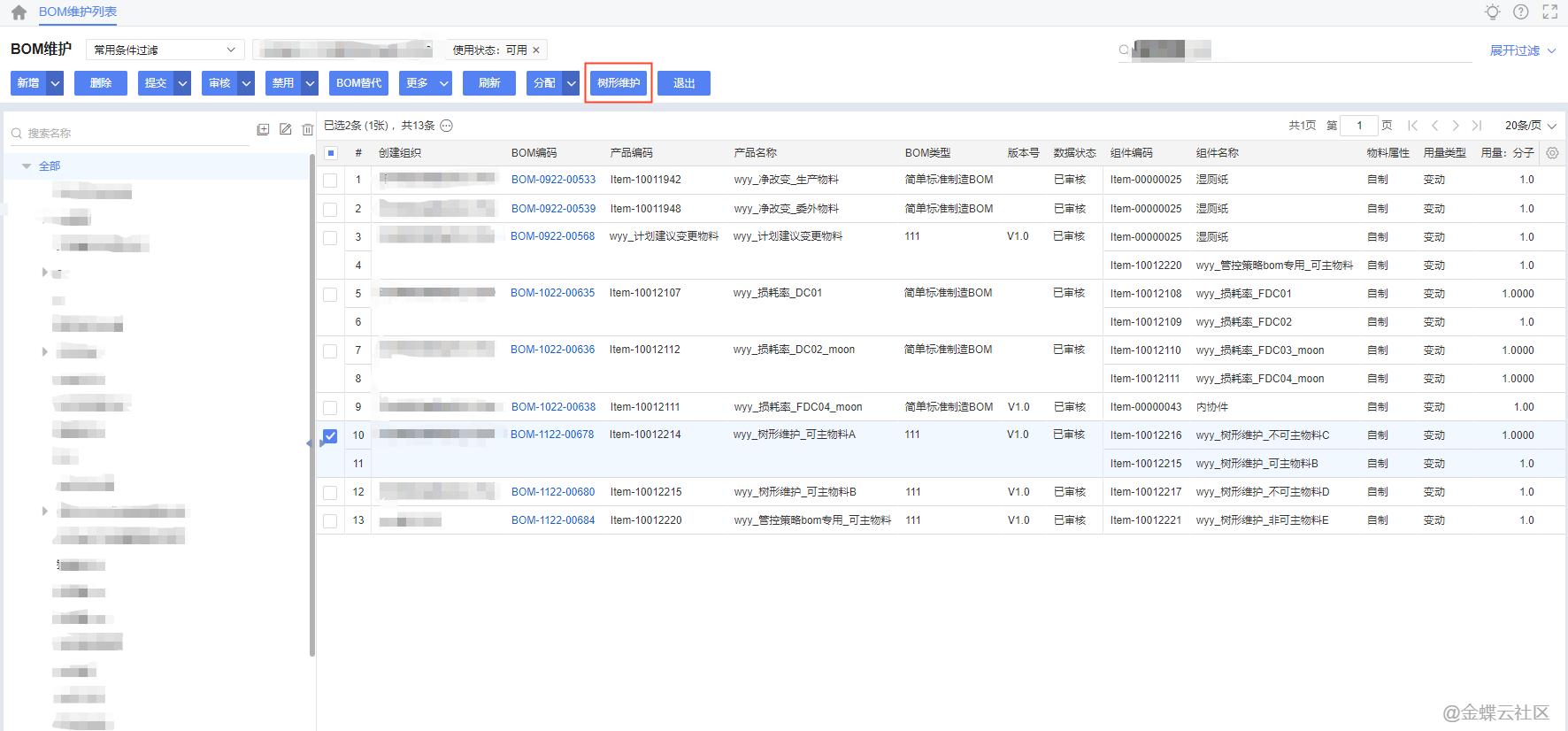Toggle fullscreen with the expand icon
This screenshot has height=731, width=1568.
tap(1550, 12)
